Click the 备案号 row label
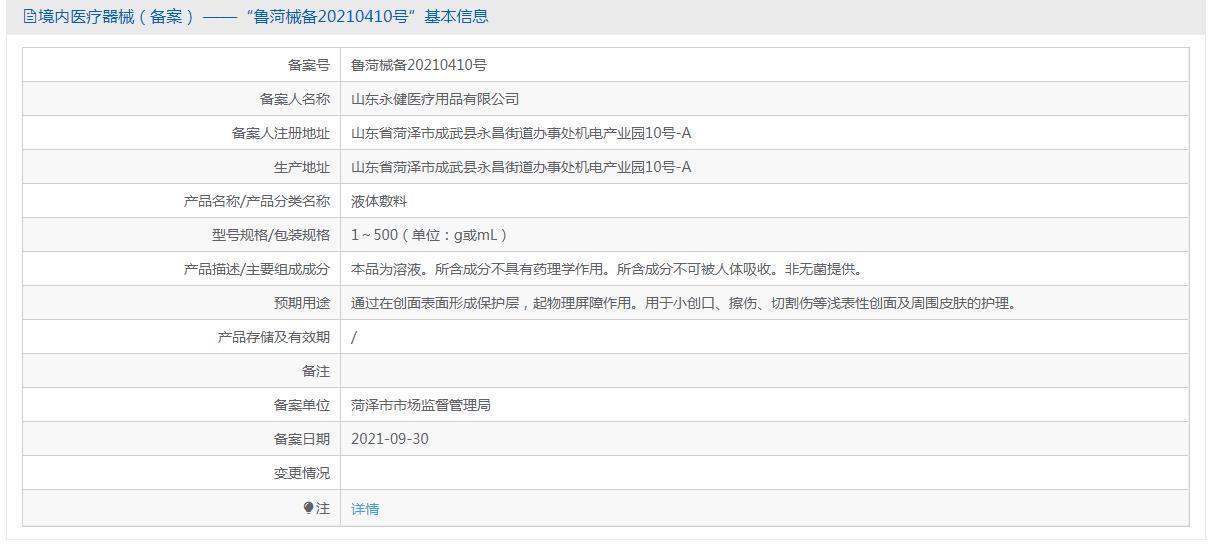Image resolution: width=1216 pixels, height=559 pixels. [309, 65]
